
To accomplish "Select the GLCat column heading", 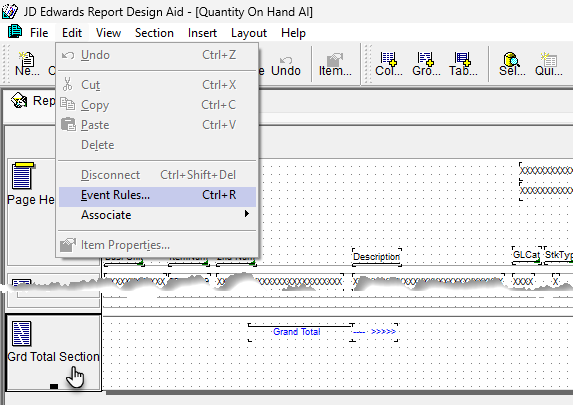I will coord(526,255).
